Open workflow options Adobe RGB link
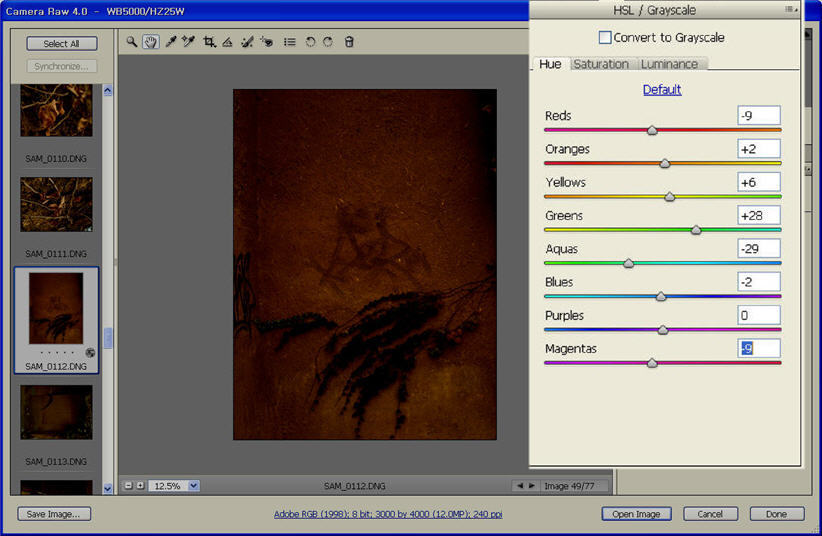The image size is (822, 536). [388, 514]
